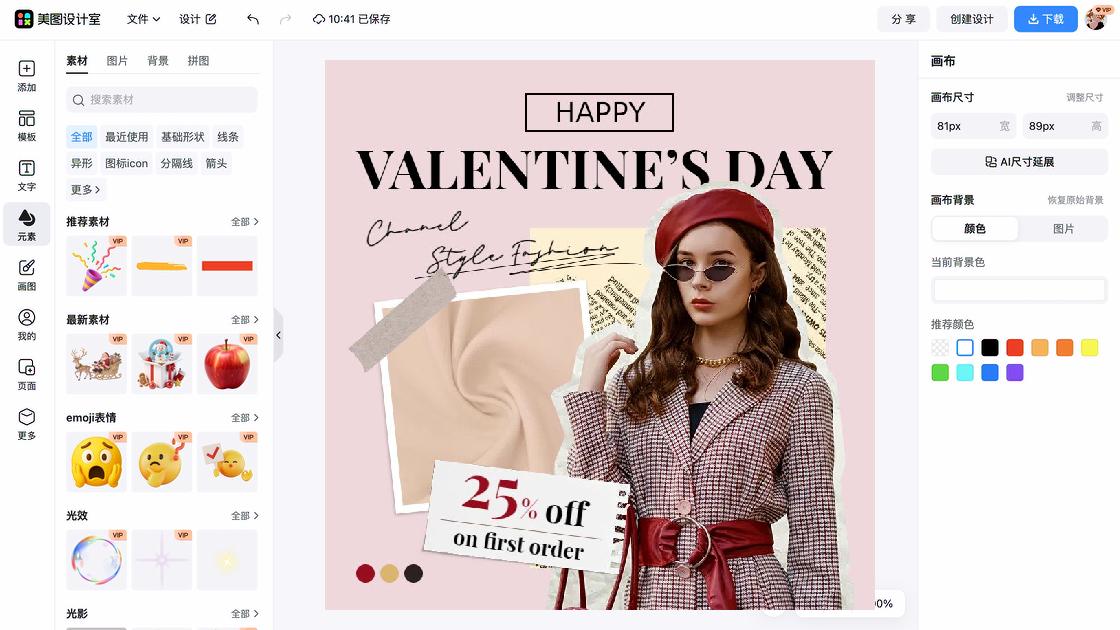The image size is (1120, 630).
Task: Select 颜色 background mode toggle
Action: click(x=974, y=229)
